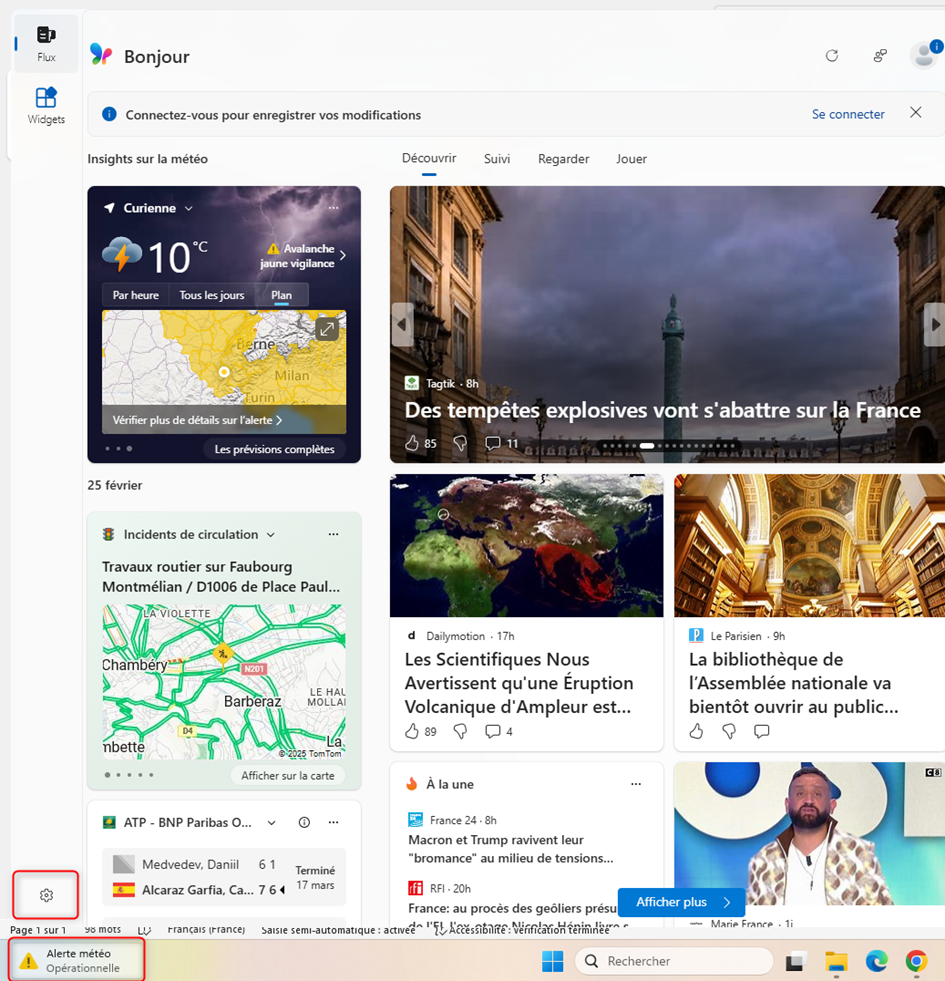The height and width of the screenshot is (981, 945).
Task: Expand the weather map fullscreen icon
Action: [327, 328]
